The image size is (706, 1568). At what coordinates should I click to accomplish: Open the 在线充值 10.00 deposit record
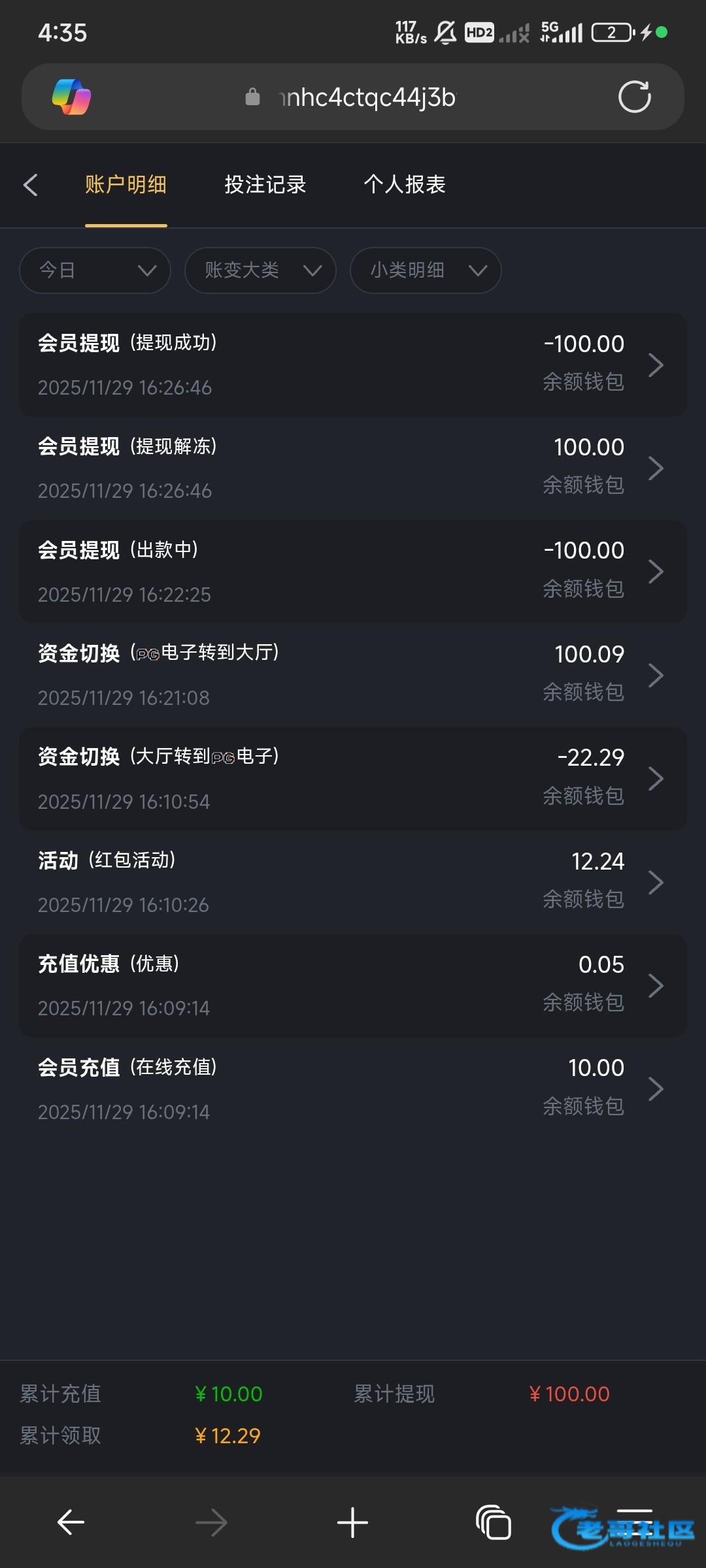coord(353,1089)
